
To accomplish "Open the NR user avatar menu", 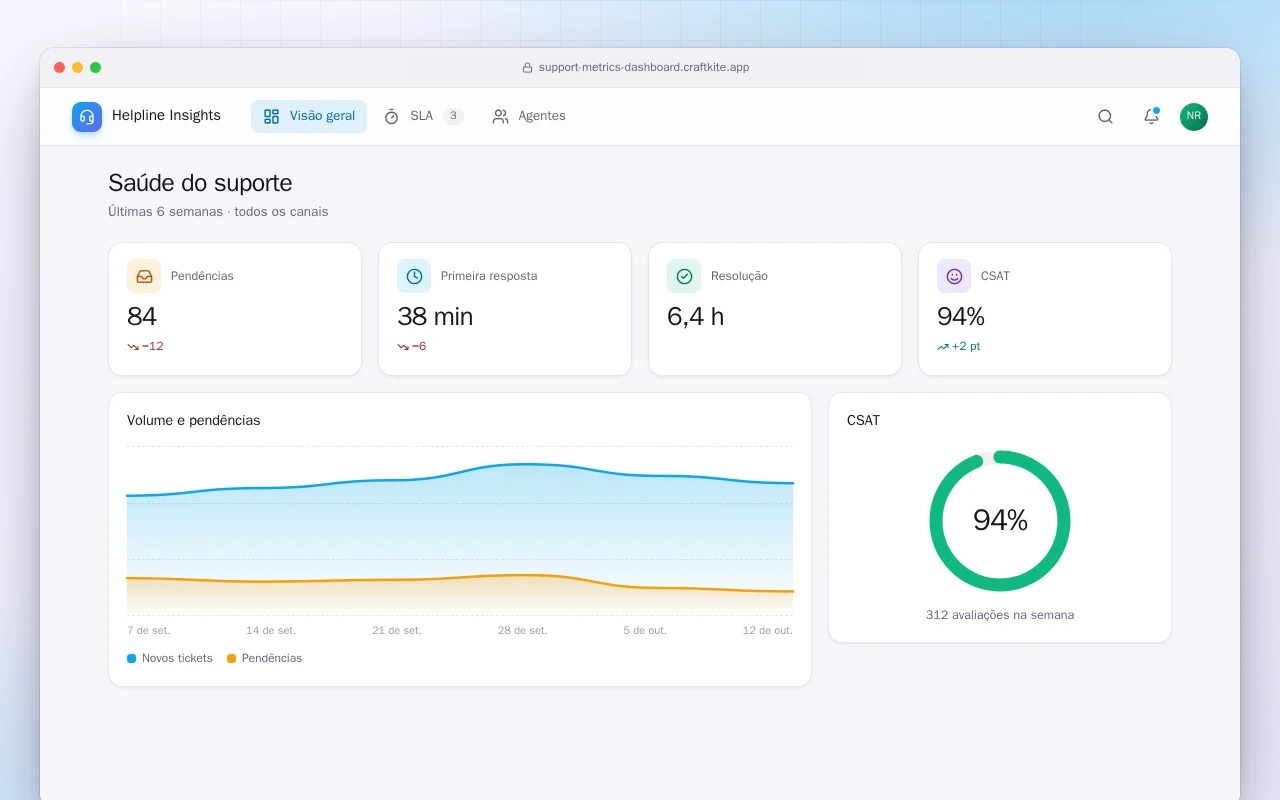I will click(1194, 117).
